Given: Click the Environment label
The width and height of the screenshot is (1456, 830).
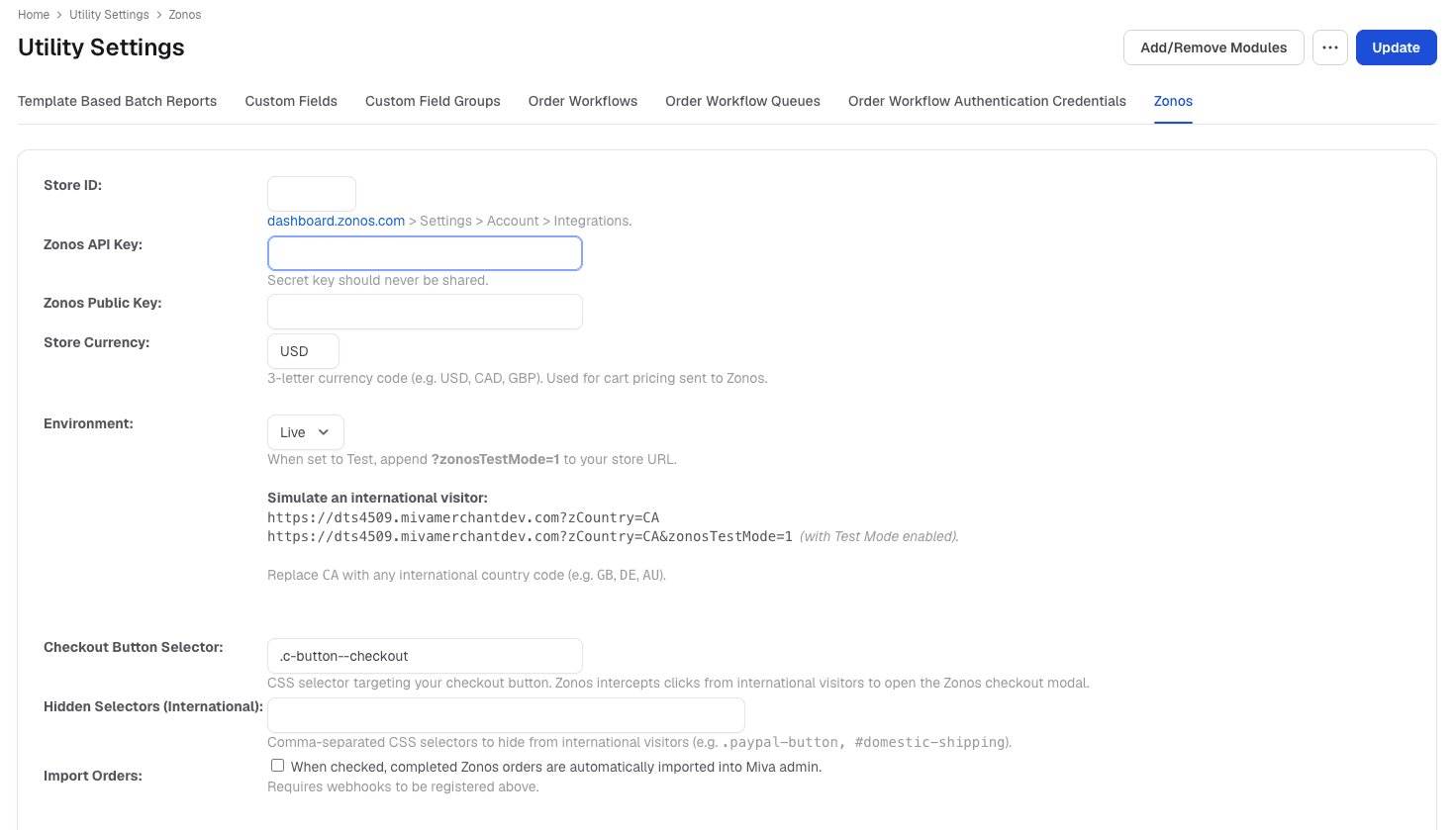Looking at the screenshot, I should (88, 423).
